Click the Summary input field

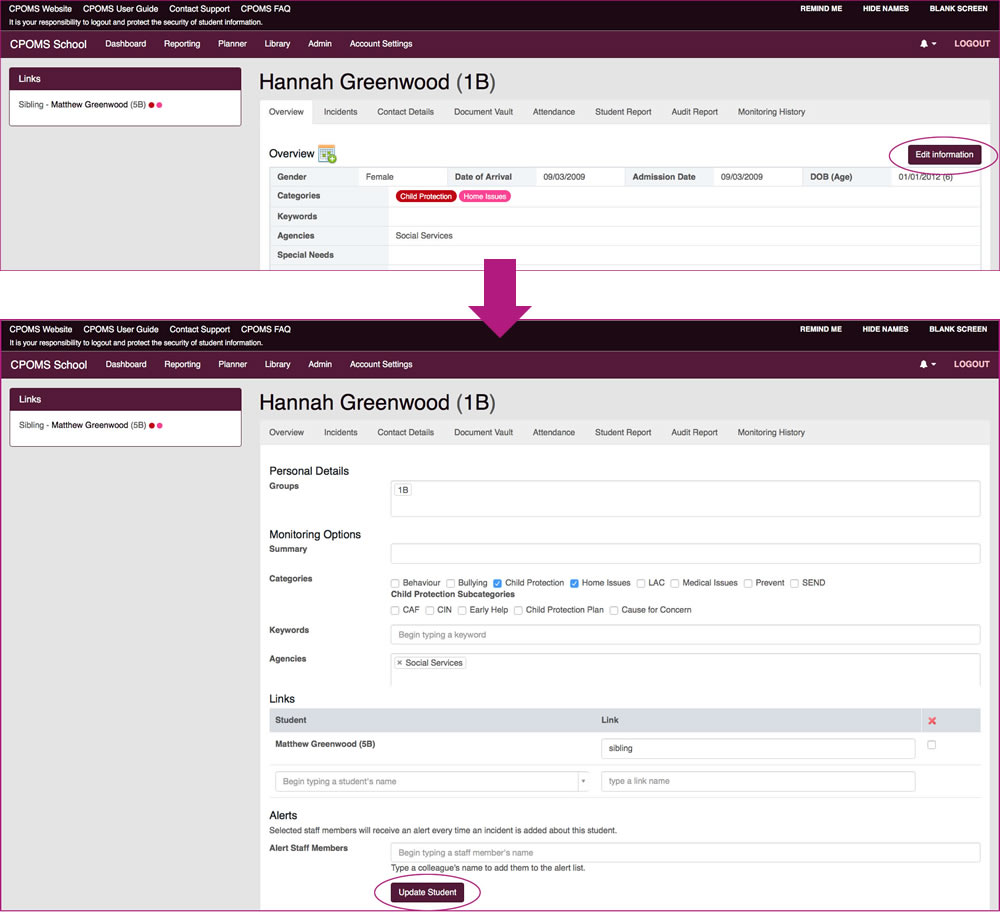tap(685, 554)
